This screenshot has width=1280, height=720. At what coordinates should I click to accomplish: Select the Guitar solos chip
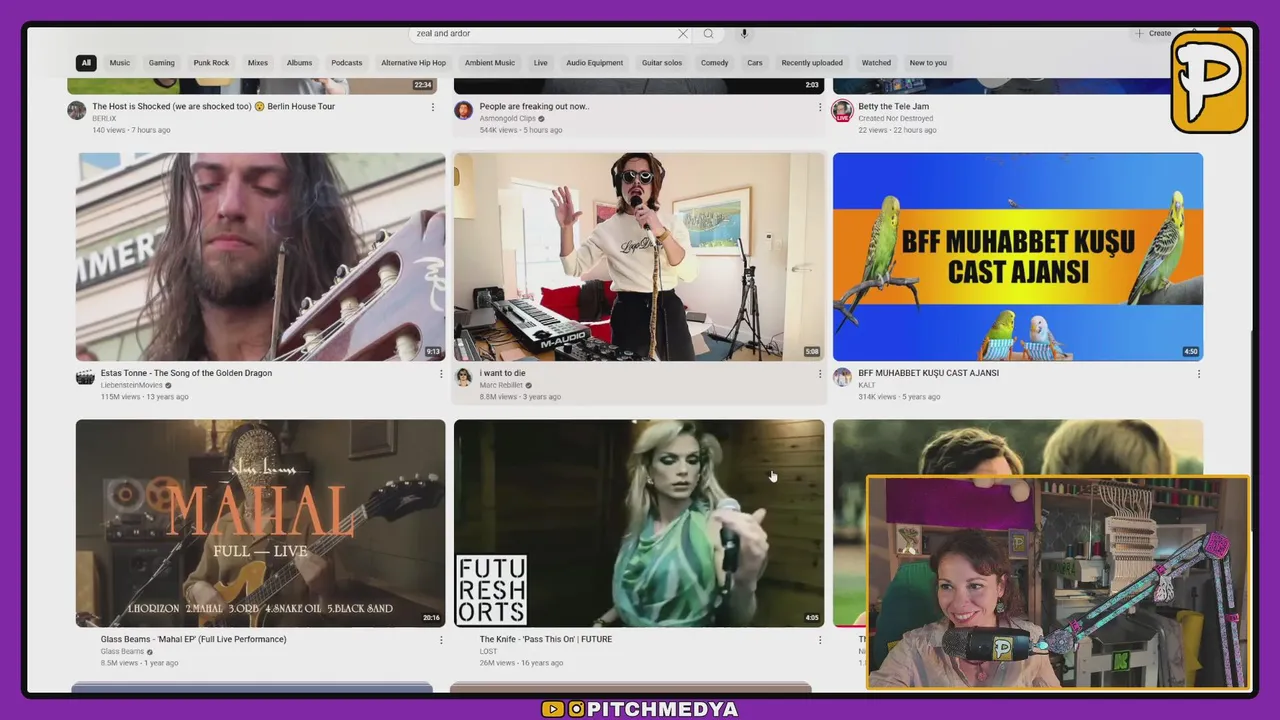(x=662, y=63)
